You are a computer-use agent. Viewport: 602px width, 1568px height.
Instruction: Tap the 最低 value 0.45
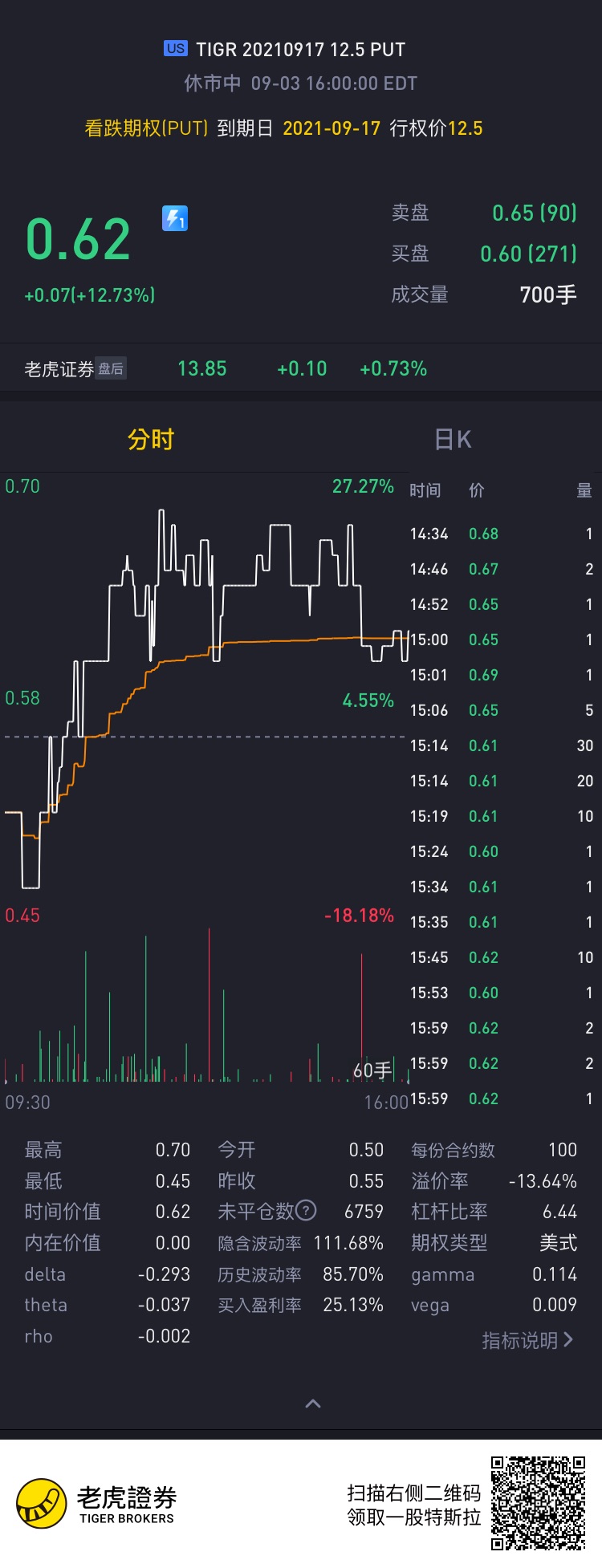[x=173, y=1181]
